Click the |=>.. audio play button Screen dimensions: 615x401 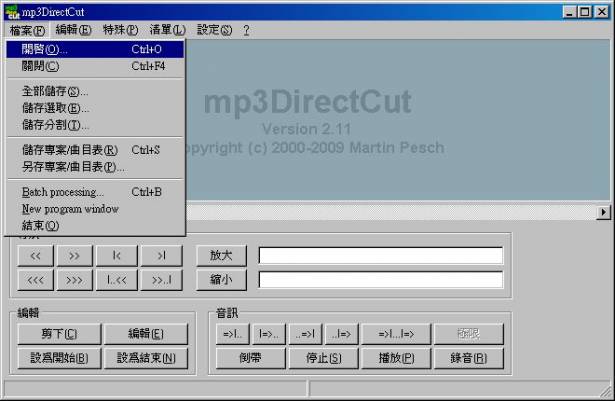[269, 334]
